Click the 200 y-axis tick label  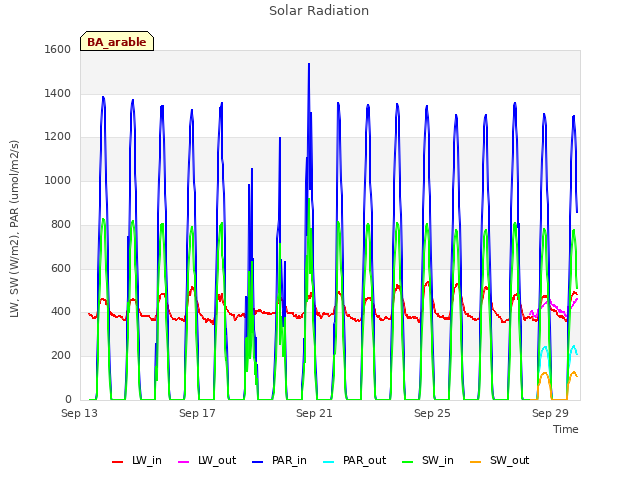(61, 356)
